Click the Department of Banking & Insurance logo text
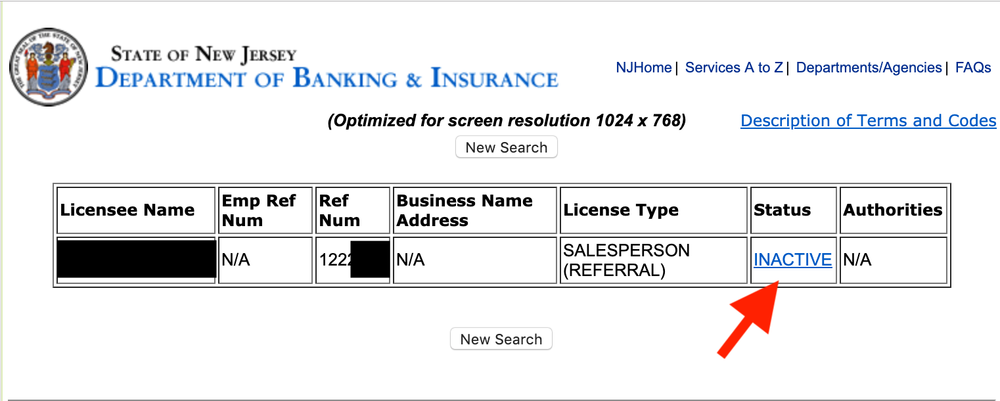 (x=327, y=68)
